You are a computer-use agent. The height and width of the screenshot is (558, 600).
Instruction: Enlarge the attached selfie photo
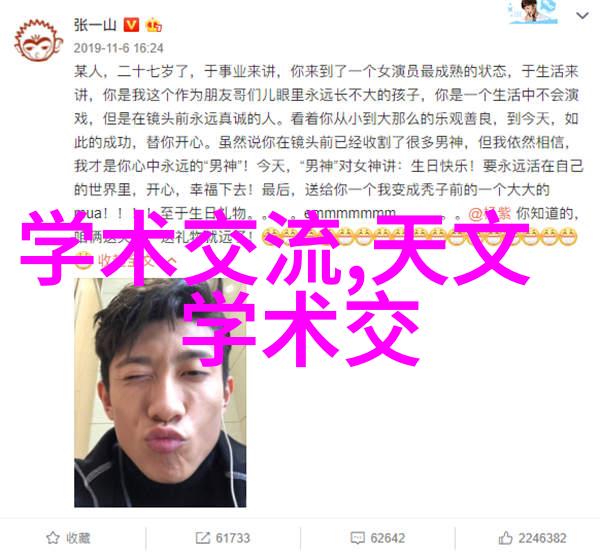160,393
